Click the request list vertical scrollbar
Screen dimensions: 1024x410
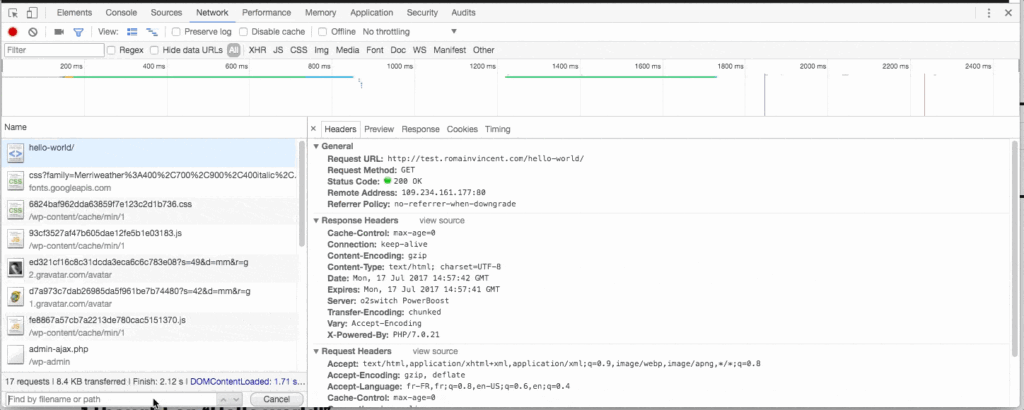pos(302,193)
